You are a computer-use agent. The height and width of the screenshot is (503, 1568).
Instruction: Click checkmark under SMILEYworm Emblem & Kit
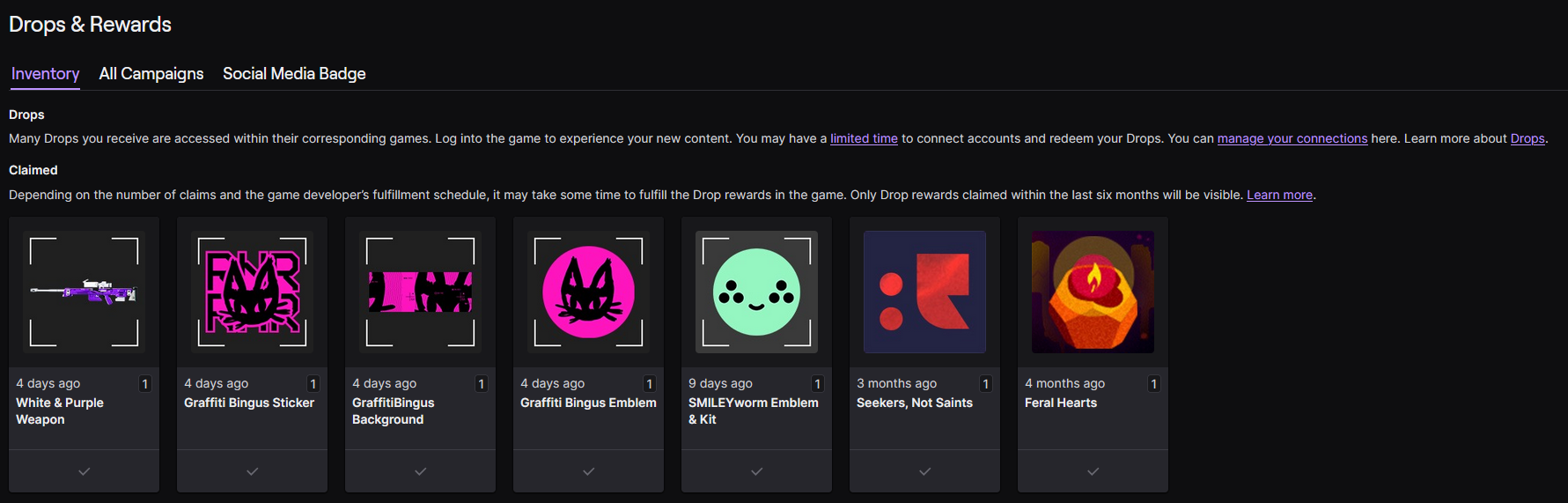tap(756, 471)
